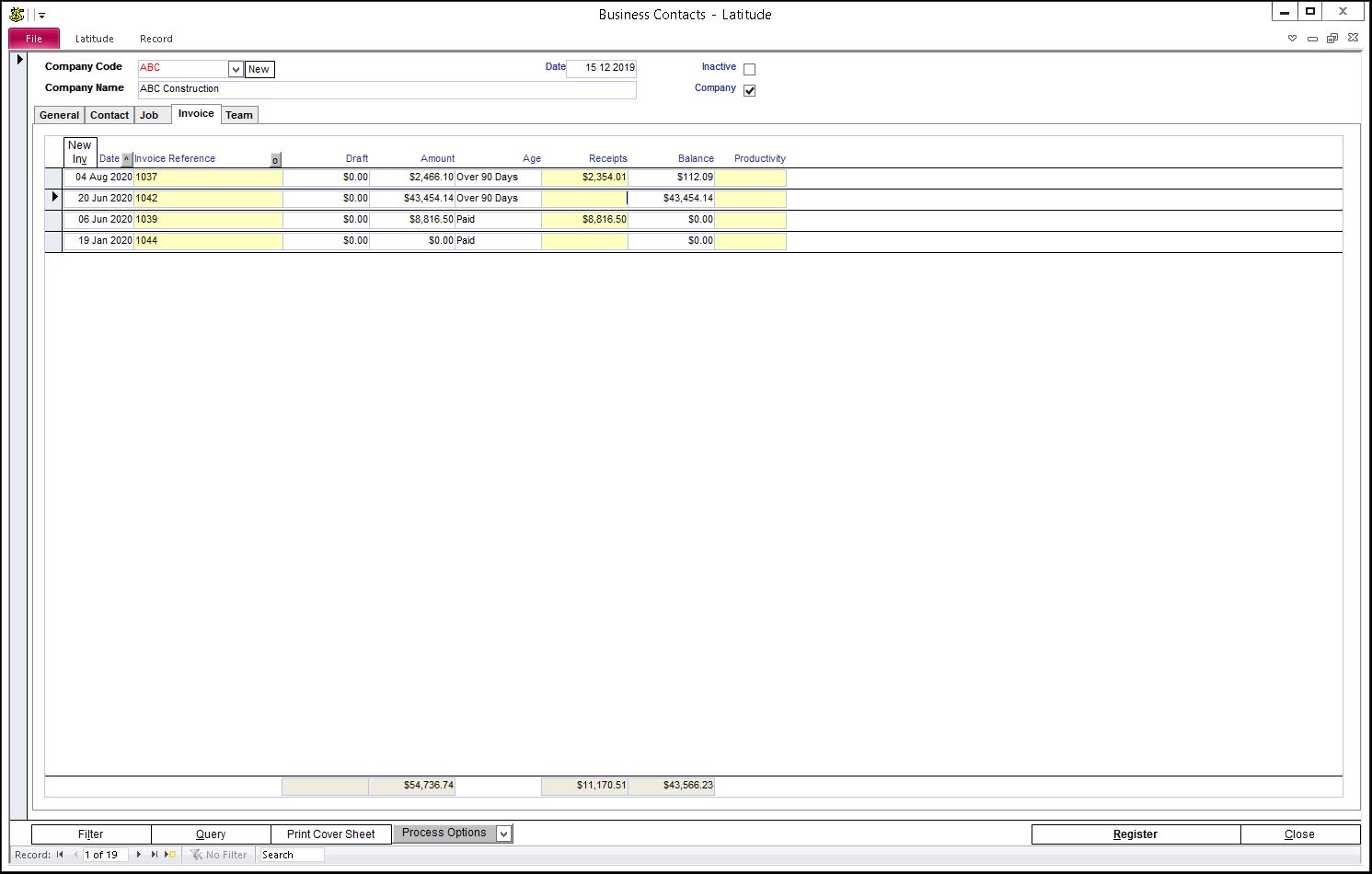Switch to the Job tab
Viewport: 1372px width, 874px height.
(x=149, y=115)
